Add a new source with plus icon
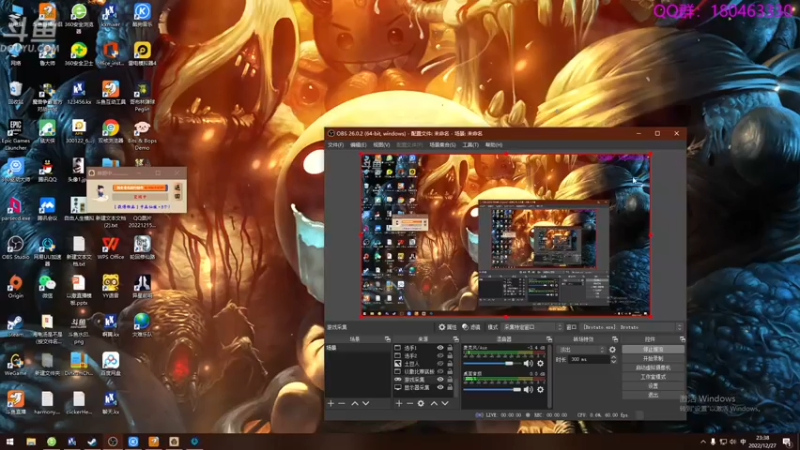Image resolution: width=800 pixels, height=450 pixels. click(x=399, y=404)
